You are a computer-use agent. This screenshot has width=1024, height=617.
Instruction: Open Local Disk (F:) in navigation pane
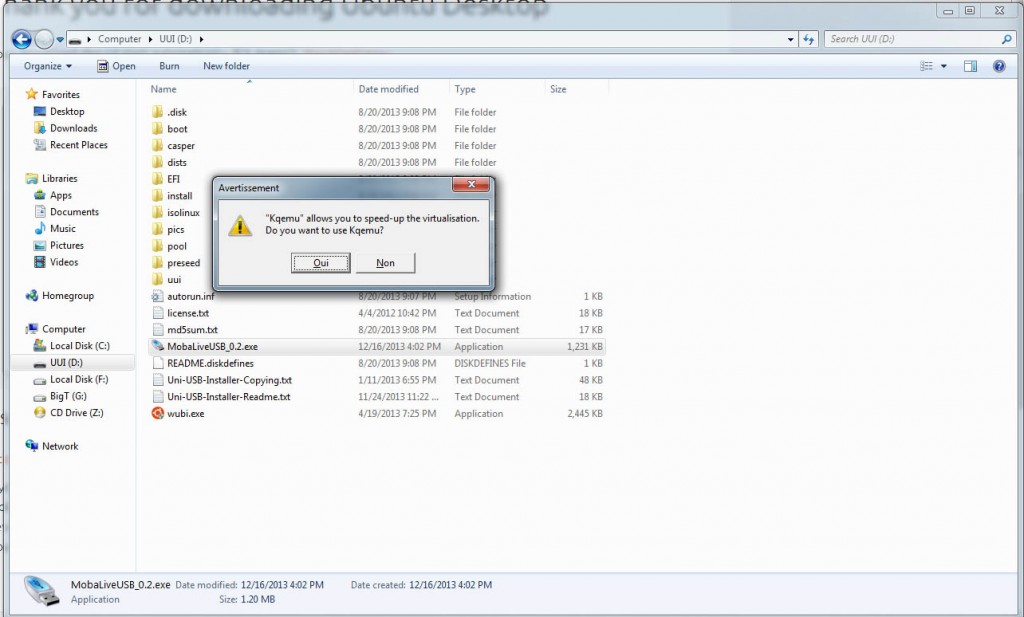pos(78,379)
